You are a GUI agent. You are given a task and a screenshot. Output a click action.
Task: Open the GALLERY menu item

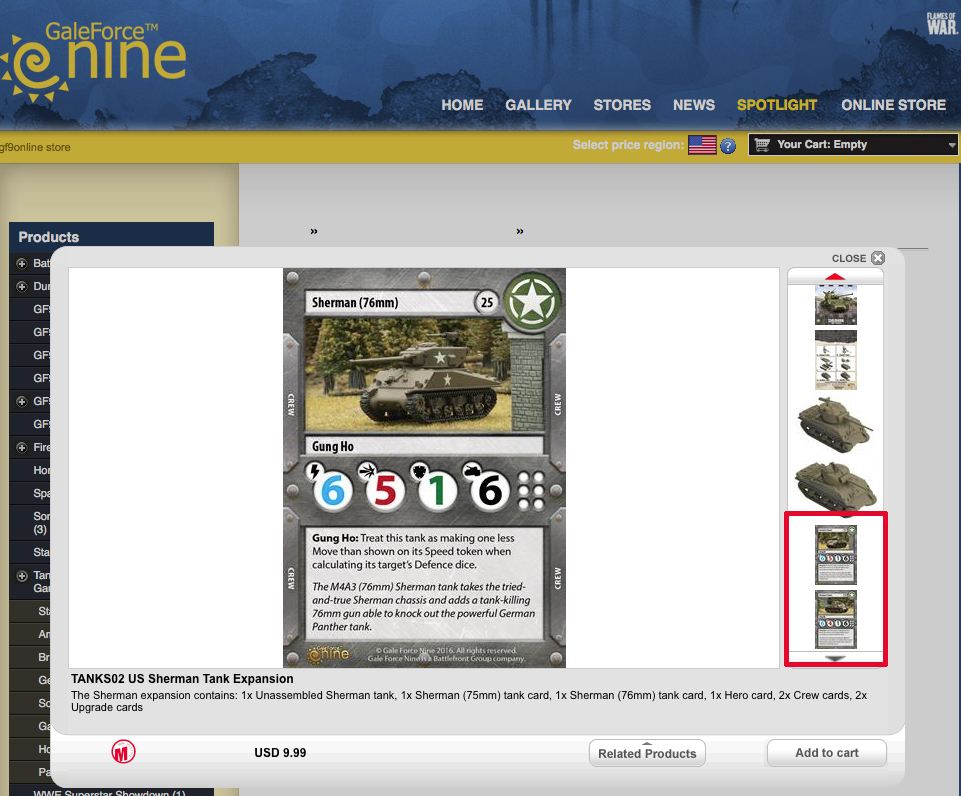click(538, 105)
